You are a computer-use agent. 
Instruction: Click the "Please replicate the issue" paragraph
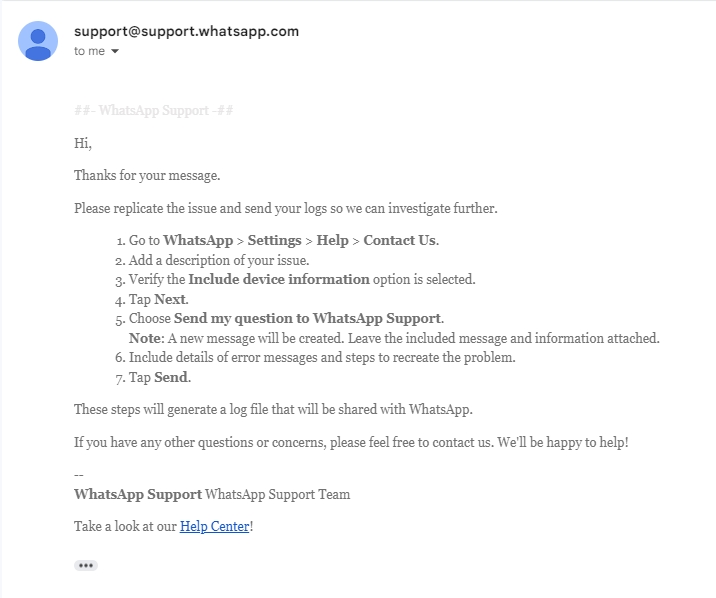click(286, 208)
